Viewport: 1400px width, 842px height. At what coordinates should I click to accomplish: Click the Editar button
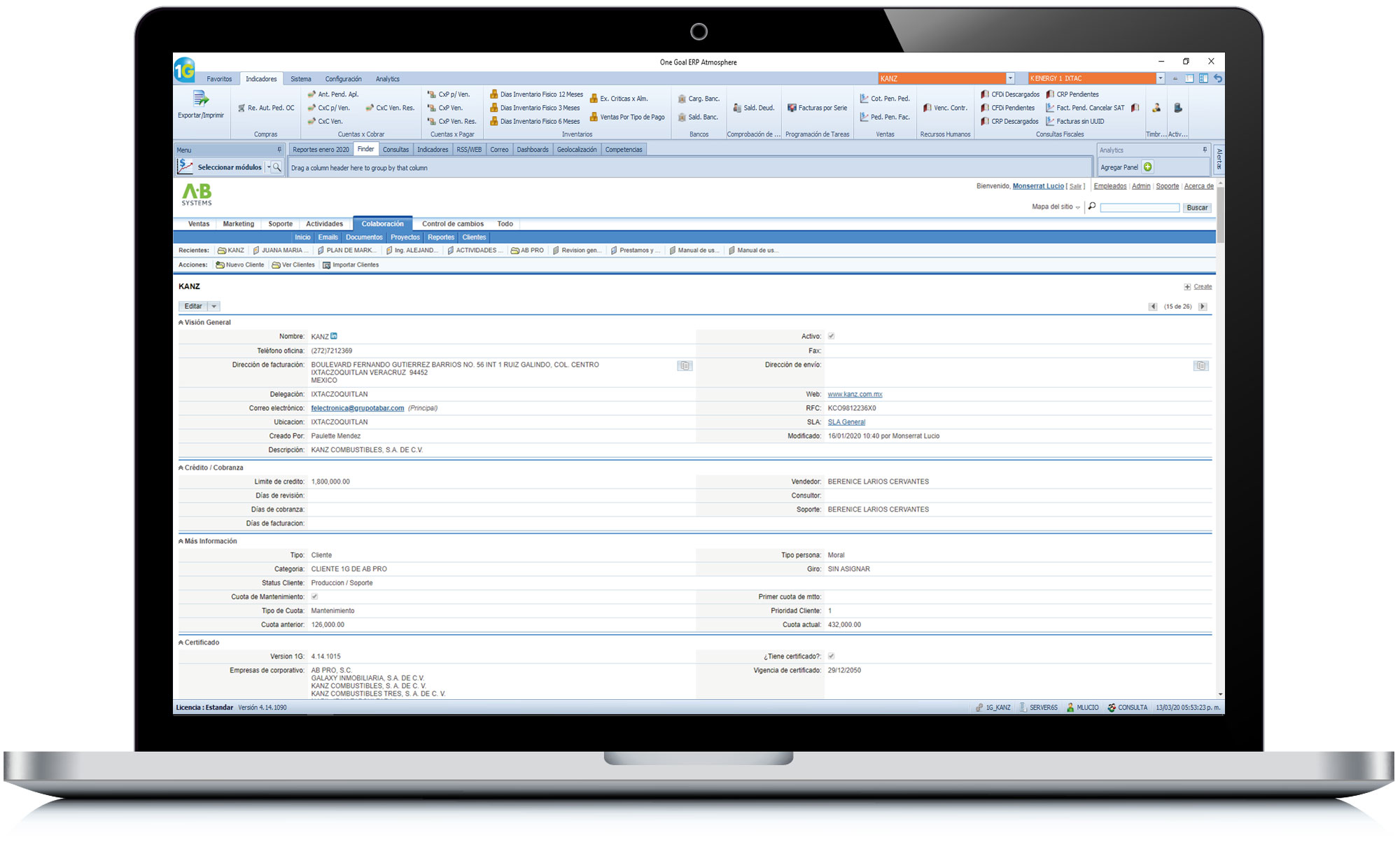(x=193, y=307)
